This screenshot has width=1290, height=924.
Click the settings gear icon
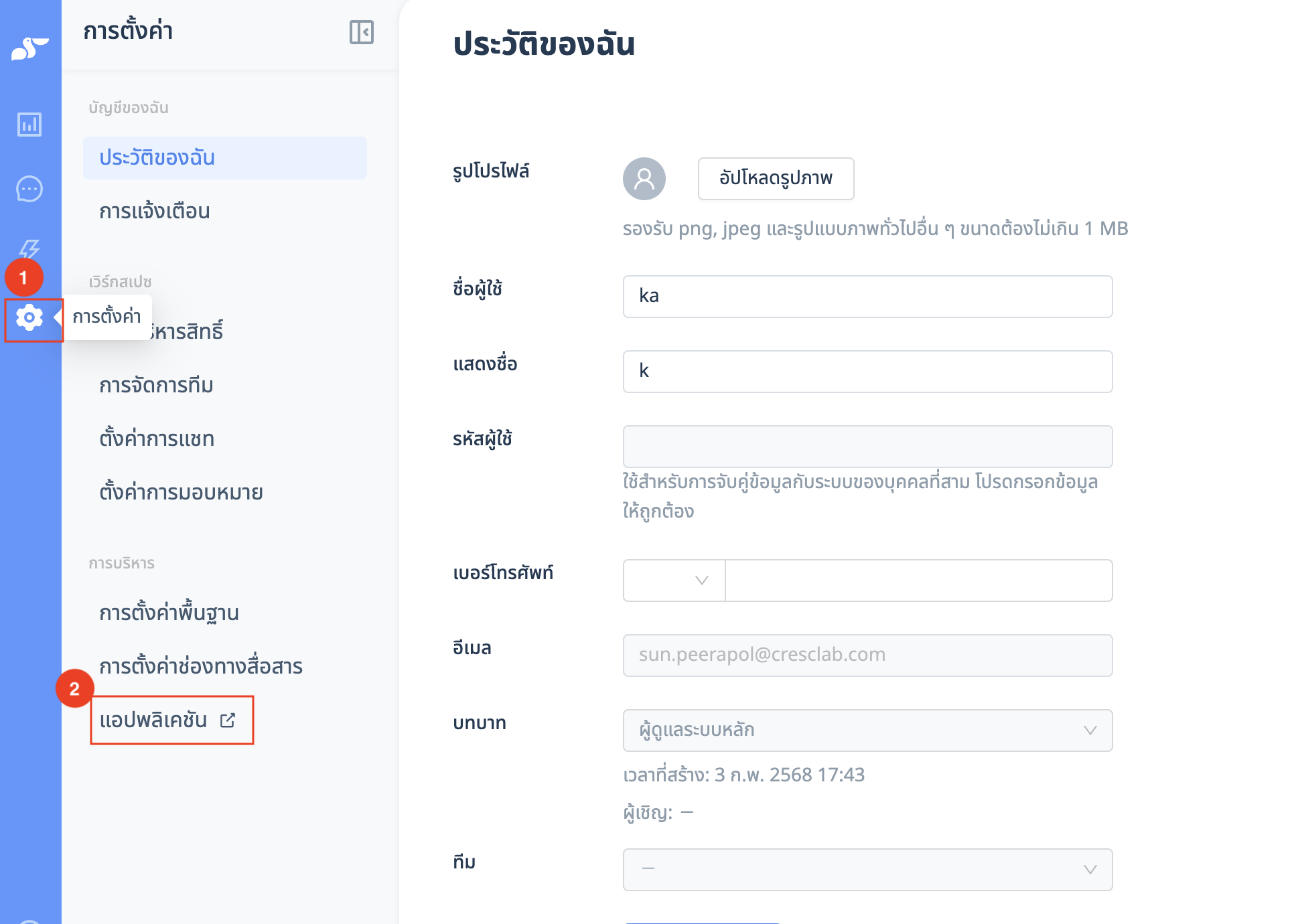tap(29, 317)
